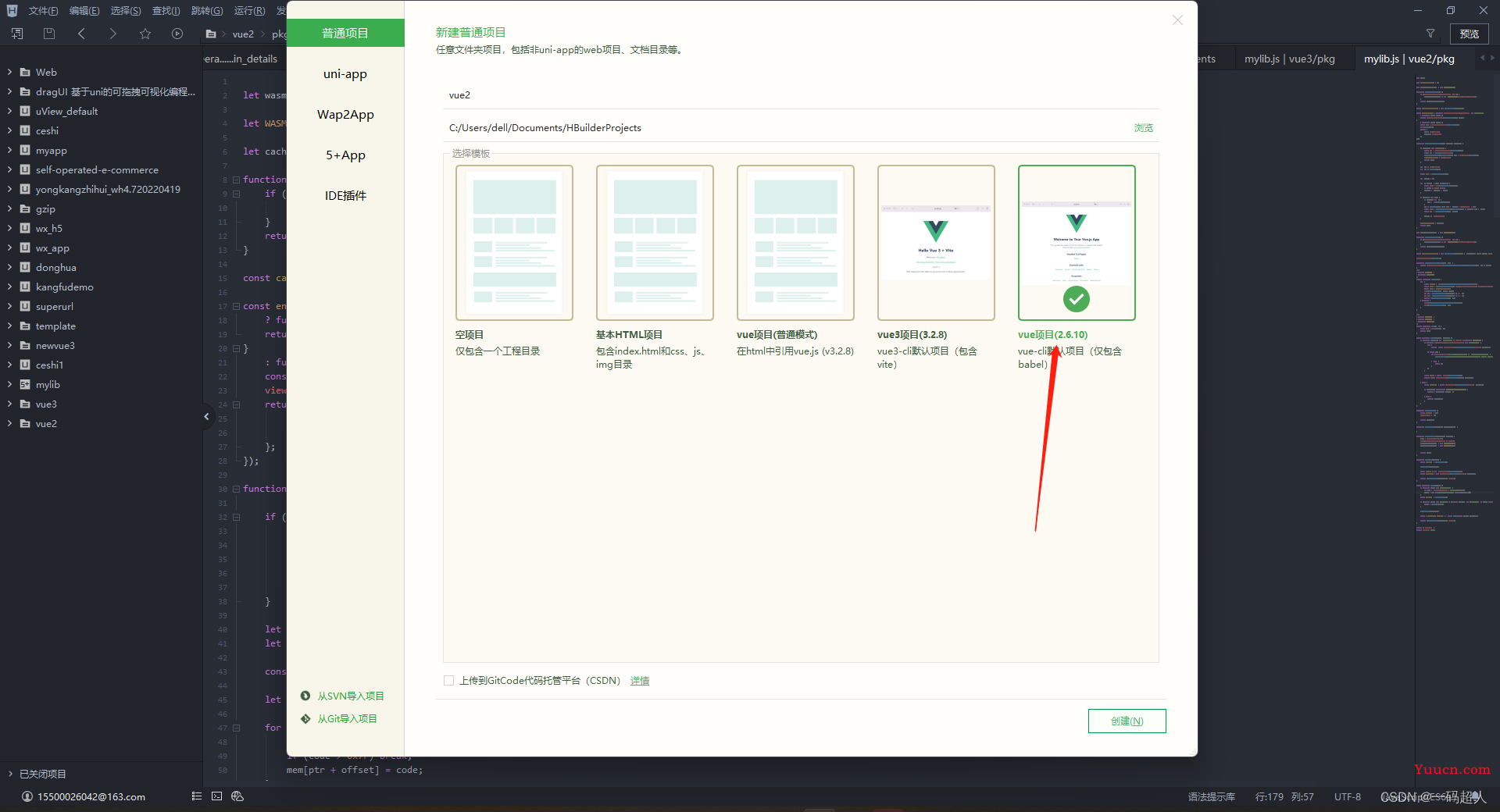Image resolution: width=1500 pixels, height=812 pixels.
Task: Click the save file toolbar icon
Action: (x=49, y=34)
